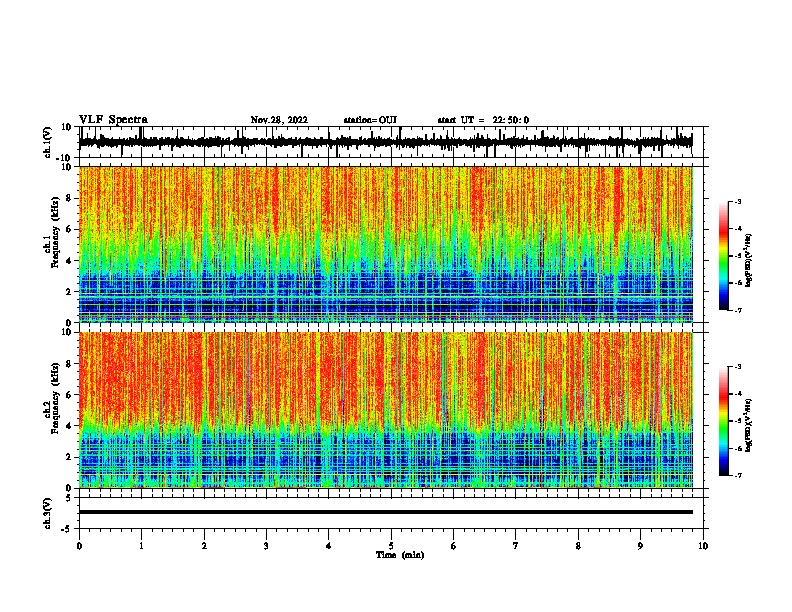
Task: Click the "-7" tick on ch.2 color bar
Action: 738,475
